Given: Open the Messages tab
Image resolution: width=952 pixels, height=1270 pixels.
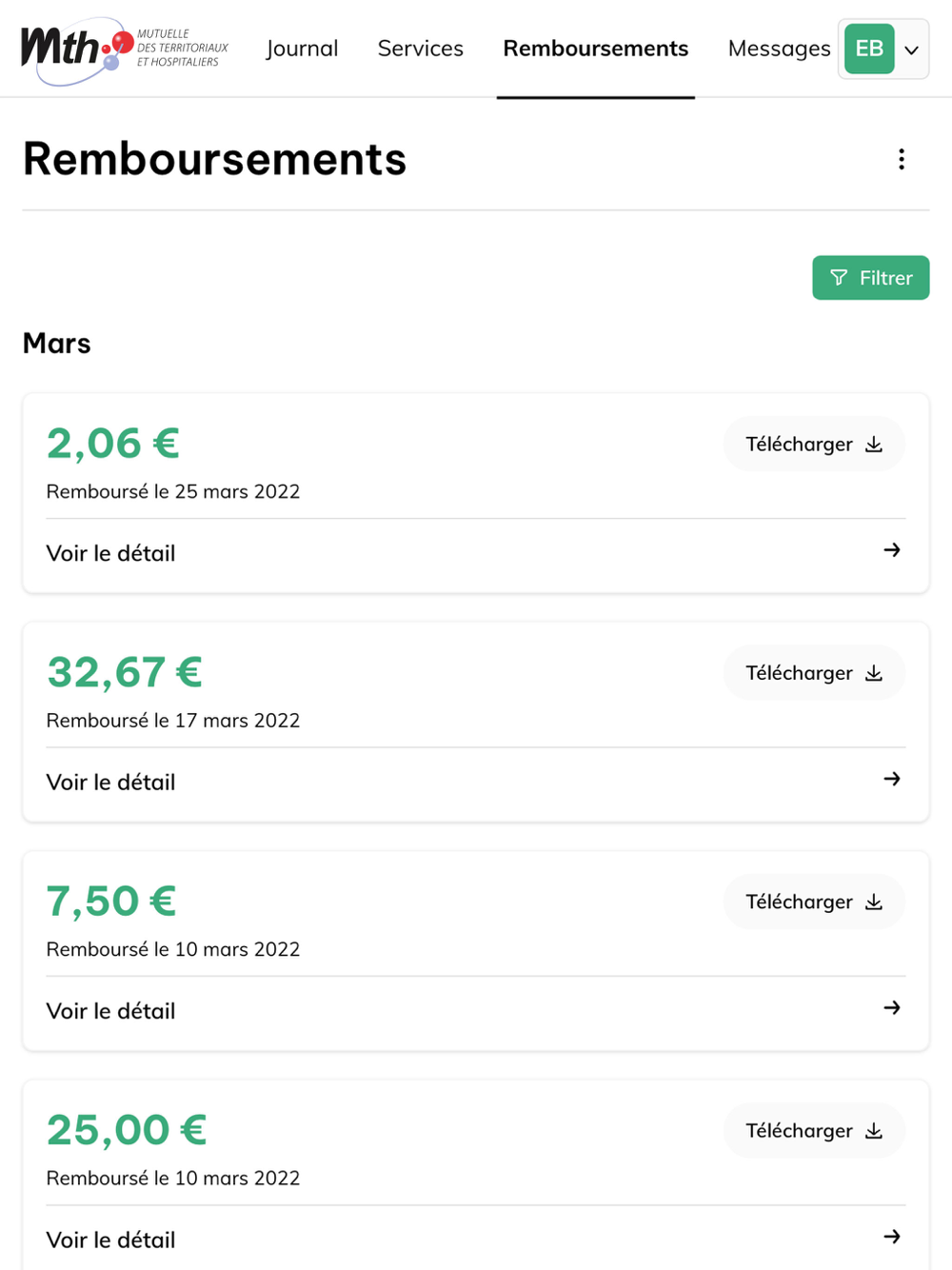Looking at the screenshot, I should (x=779, y=49).
